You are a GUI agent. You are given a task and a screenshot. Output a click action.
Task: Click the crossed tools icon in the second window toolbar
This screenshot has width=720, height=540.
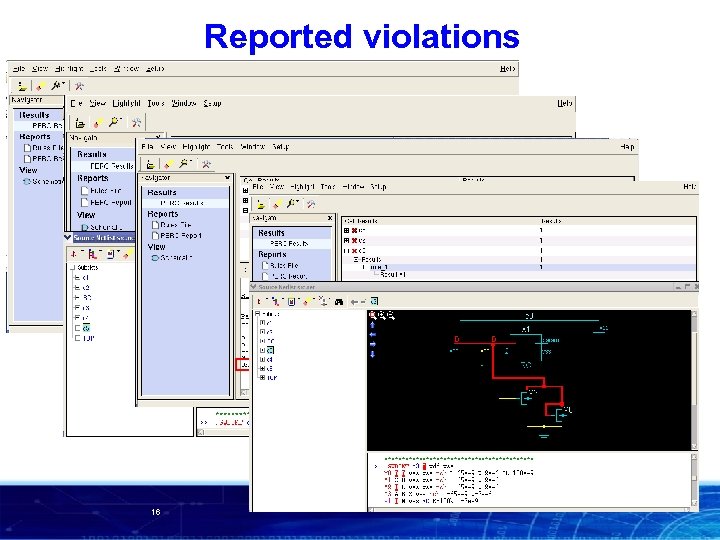tap(136, 123)
